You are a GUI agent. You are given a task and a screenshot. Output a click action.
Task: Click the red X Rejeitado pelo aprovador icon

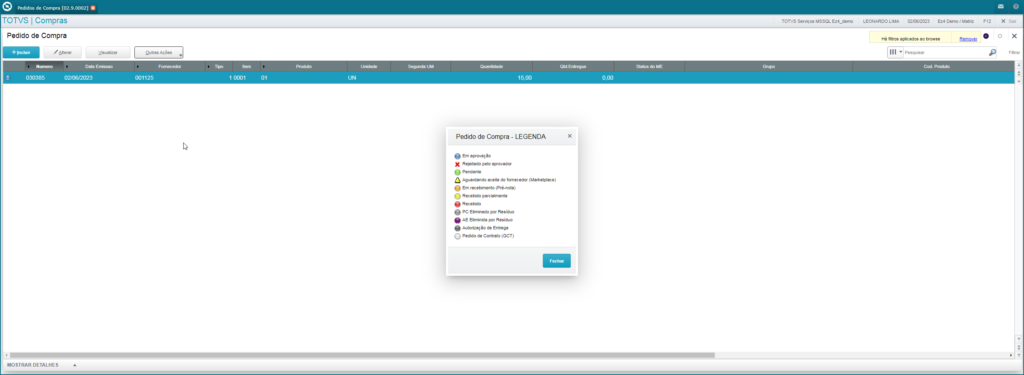(457, 164)
